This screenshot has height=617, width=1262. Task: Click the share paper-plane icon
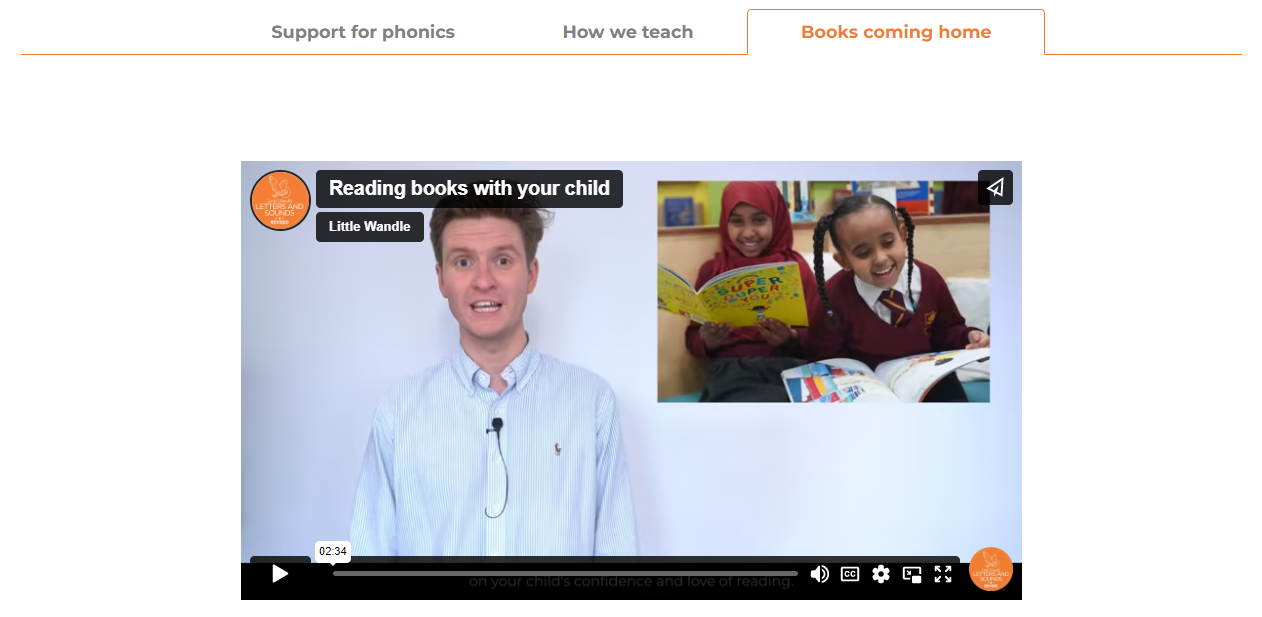[x=995, y=187]
